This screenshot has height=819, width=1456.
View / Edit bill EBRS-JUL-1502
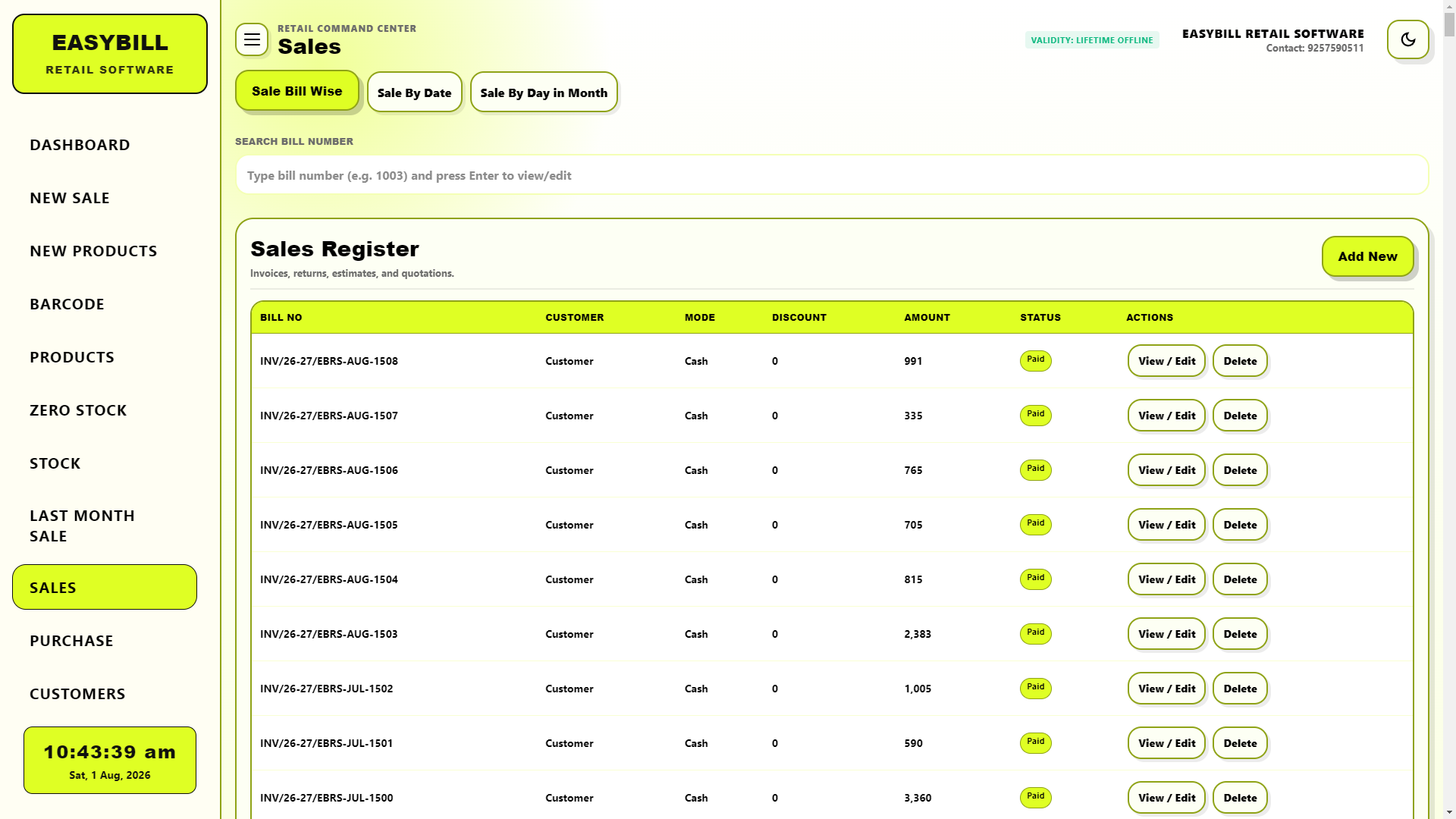pyautogui.click(x=1166, y=689)
